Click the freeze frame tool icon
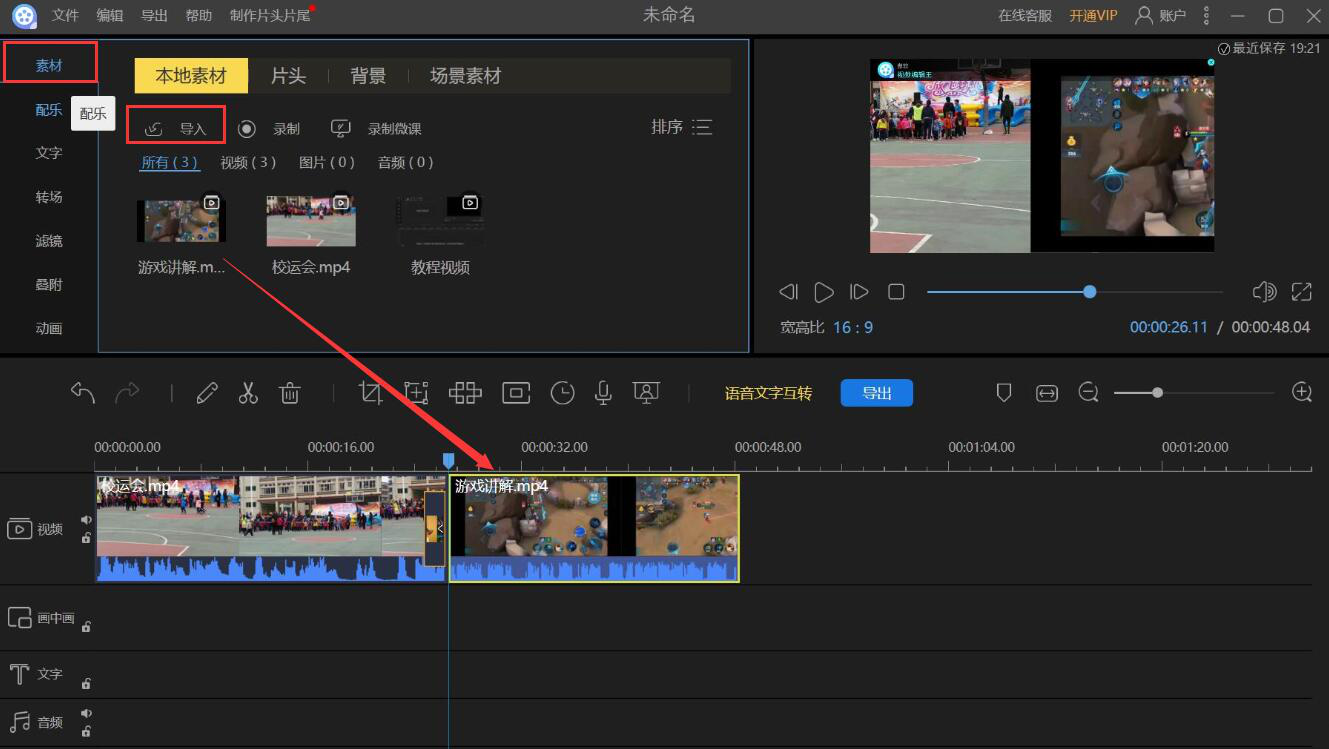Screen dimensions: 1329x749 516,393
